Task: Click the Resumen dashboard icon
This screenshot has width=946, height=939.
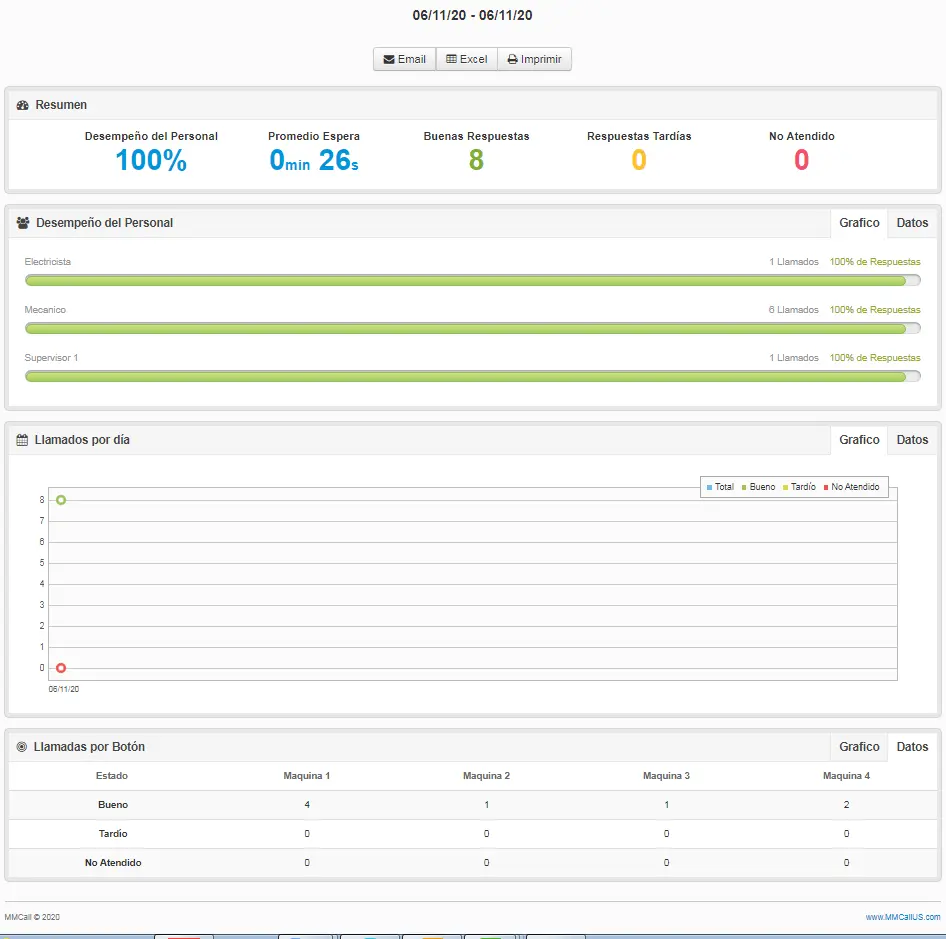Action: (x=23, y=105)
